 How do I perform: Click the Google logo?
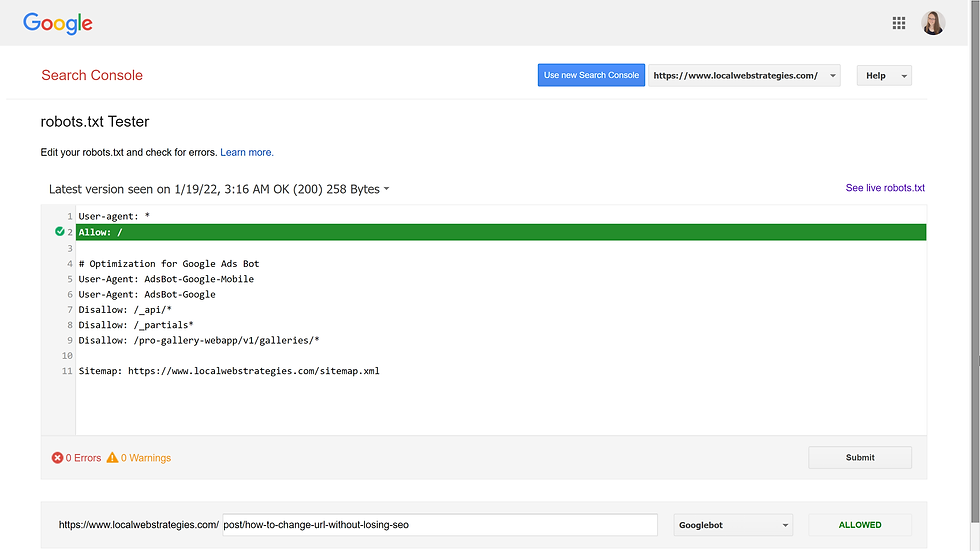(58, 24)
